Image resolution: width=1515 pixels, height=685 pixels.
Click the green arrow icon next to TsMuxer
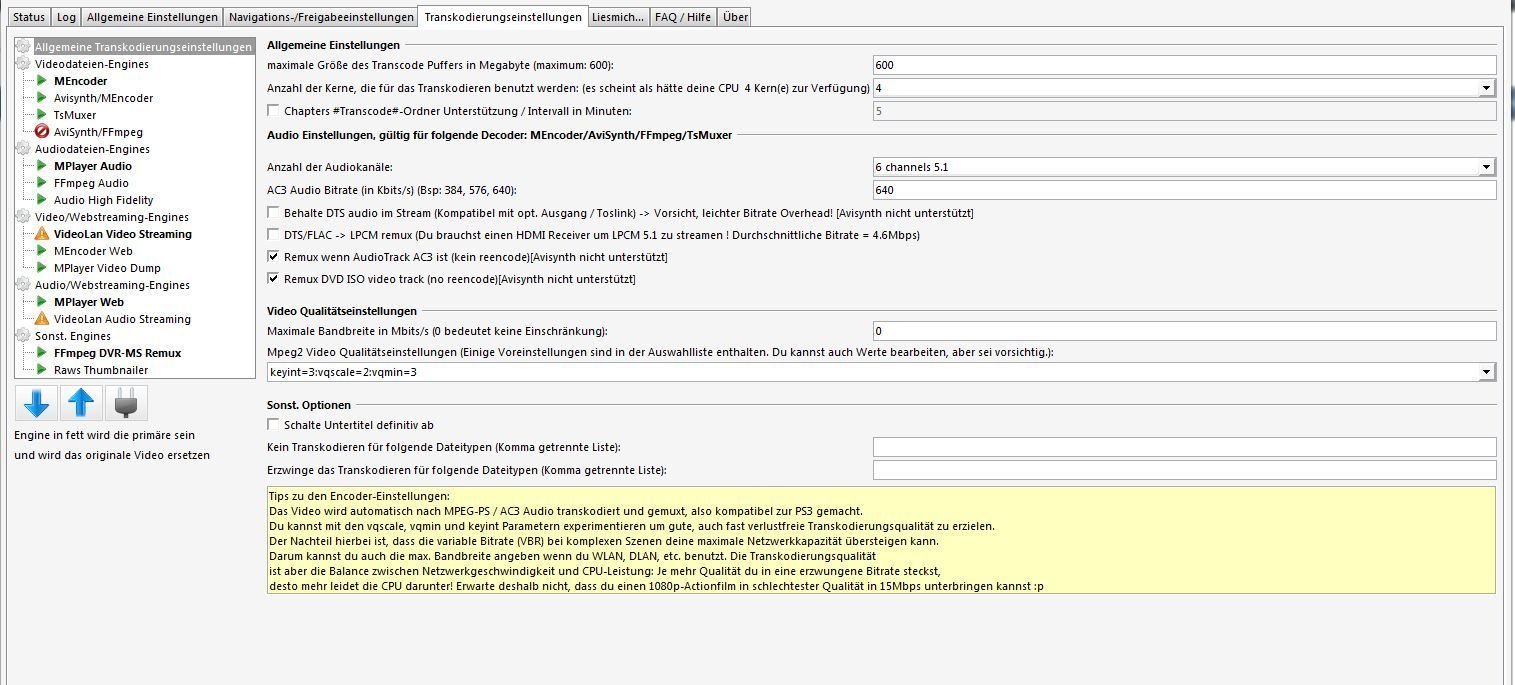pyautogui.click(x=42, y=115)
